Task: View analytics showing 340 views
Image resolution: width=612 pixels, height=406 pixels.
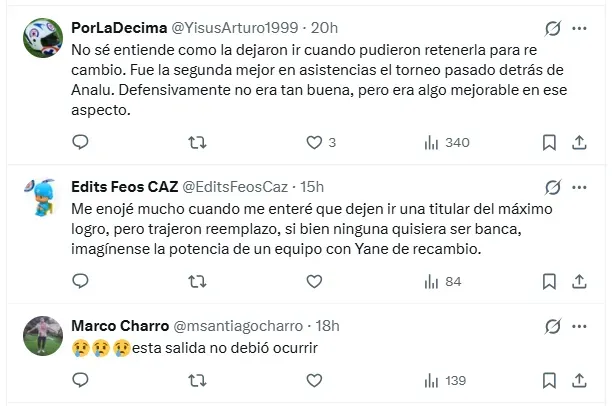Action: tap(446, 142)
